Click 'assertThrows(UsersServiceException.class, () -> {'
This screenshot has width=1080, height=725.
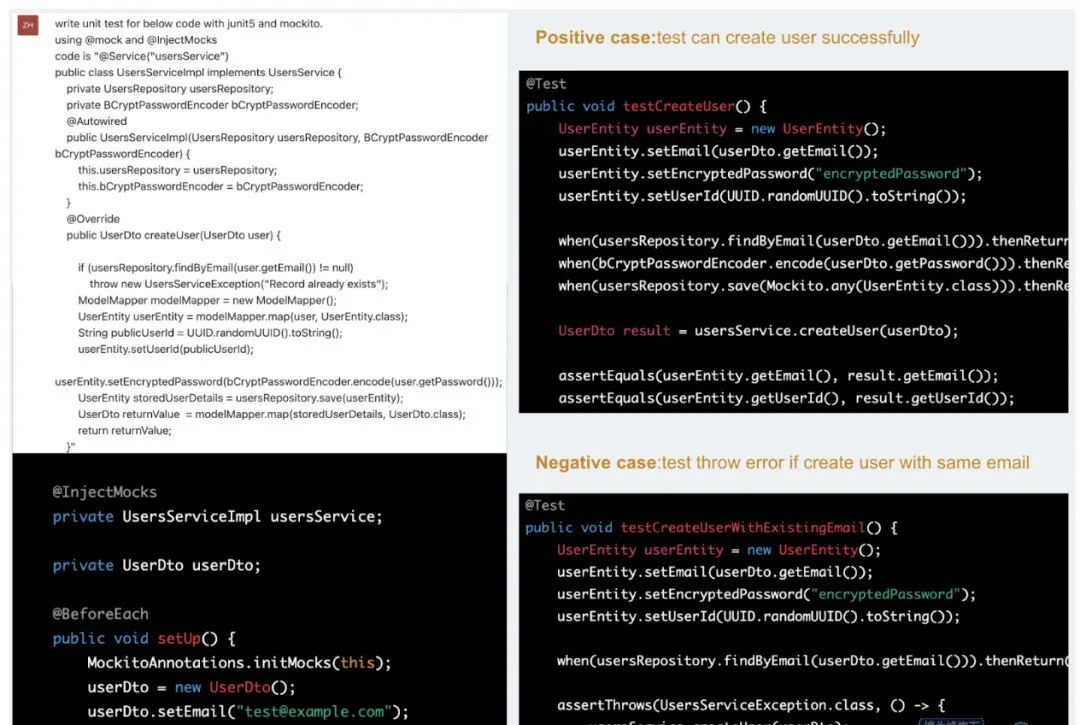click(x=751, y=706)
